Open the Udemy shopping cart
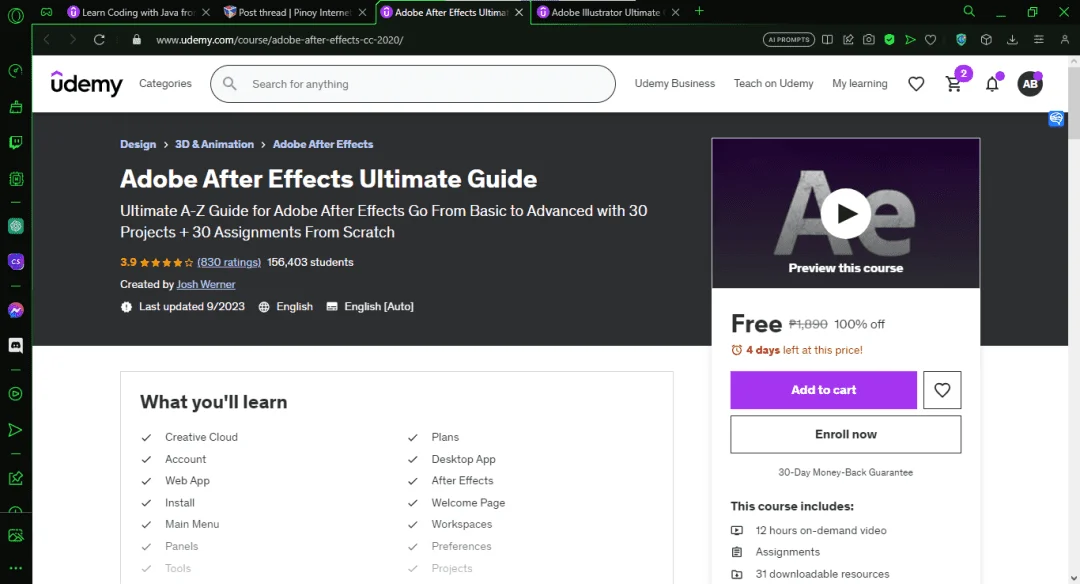Image resolution: width=1080 pixels, height=584 pixels. pos(954,84)
